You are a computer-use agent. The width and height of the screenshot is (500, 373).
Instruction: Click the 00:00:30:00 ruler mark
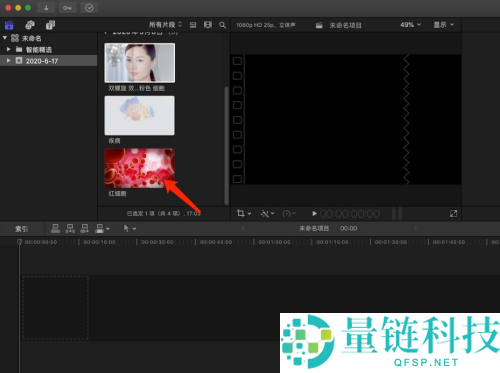tap(157, 242)
